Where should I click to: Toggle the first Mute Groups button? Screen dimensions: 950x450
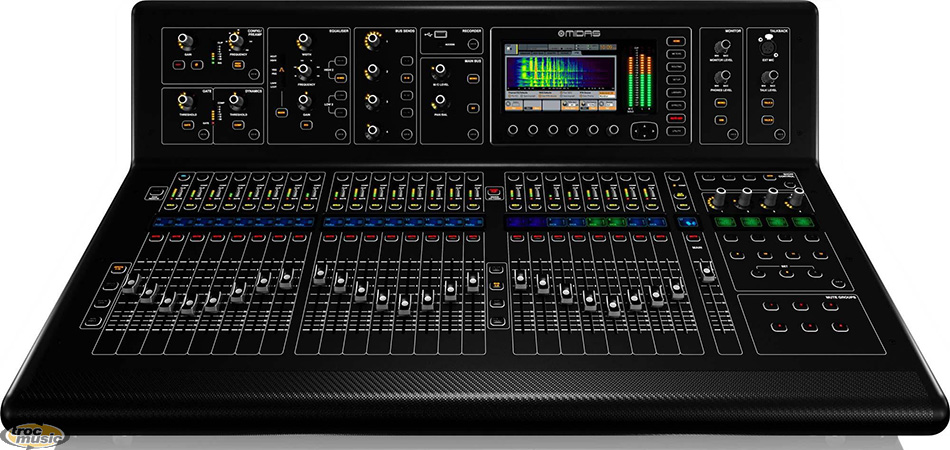[771, 306]
